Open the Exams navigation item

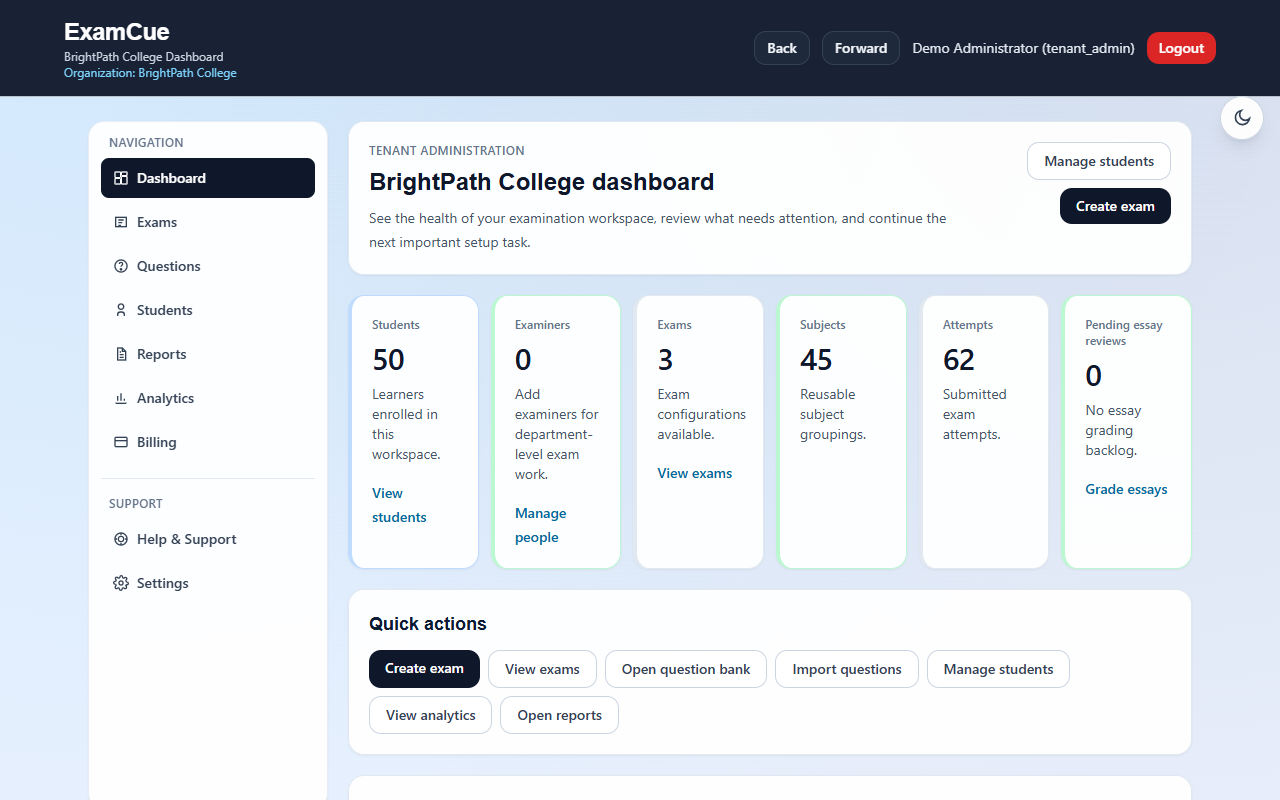coord(208,222)
